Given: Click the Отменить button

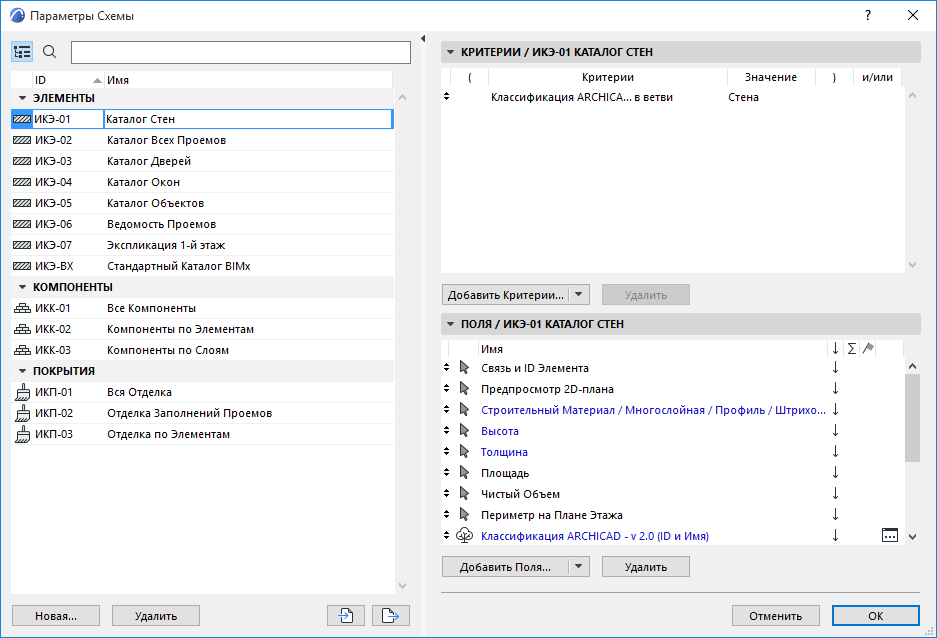Looking at the screenshot, I should click(x=775, y=615).
